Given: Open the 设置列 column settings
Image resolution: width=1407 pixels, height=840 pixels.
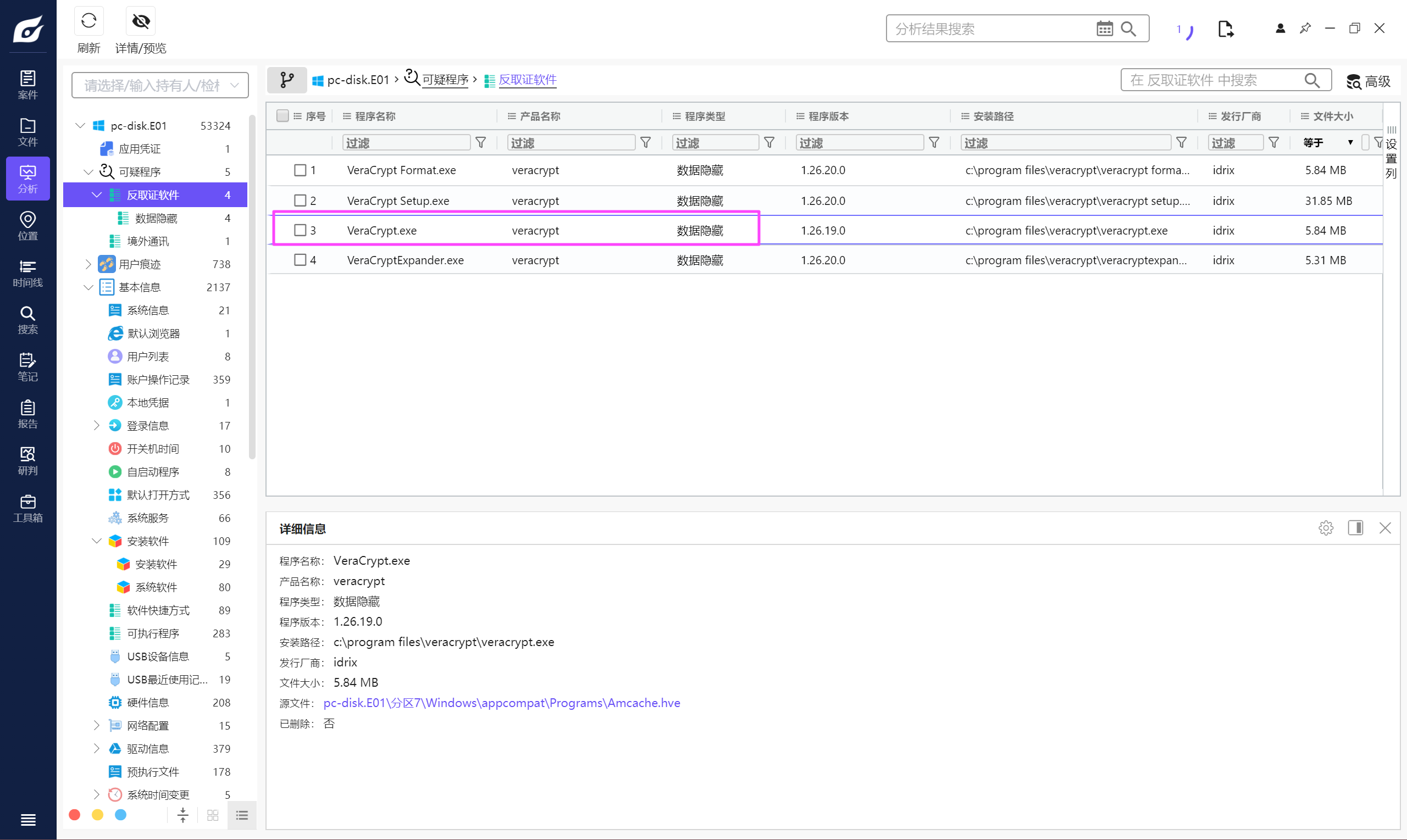Looking at the screenshot, I should click(1391, 154).
